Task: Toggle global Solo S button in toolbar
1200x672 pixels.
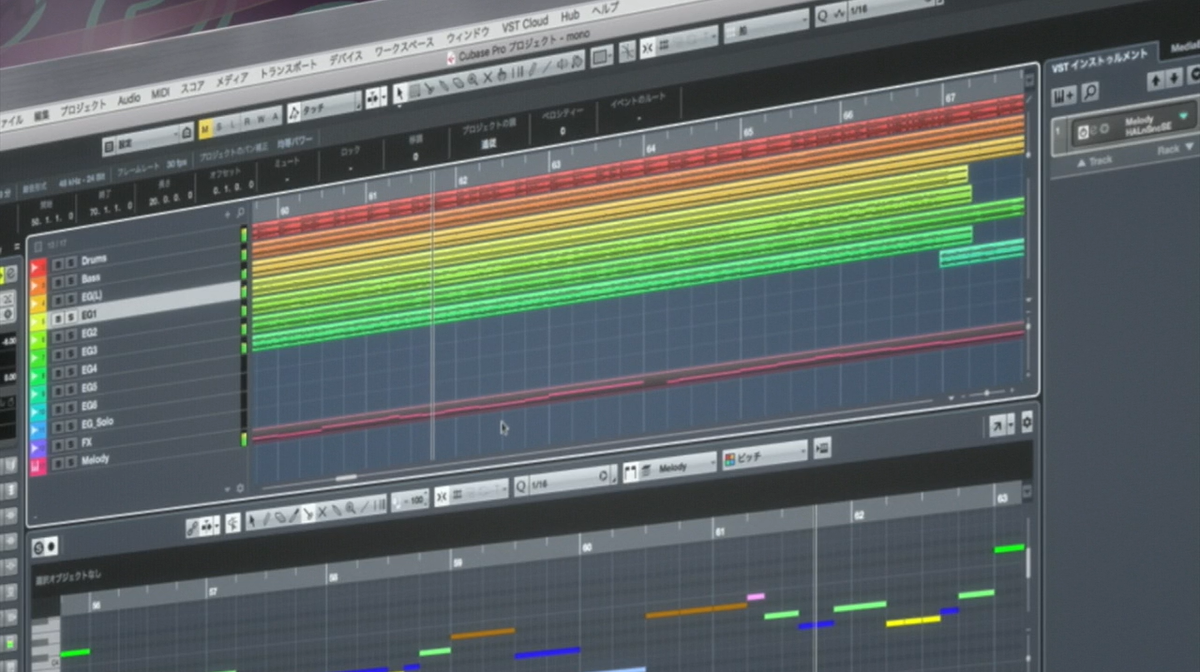Action: (219, 126)
